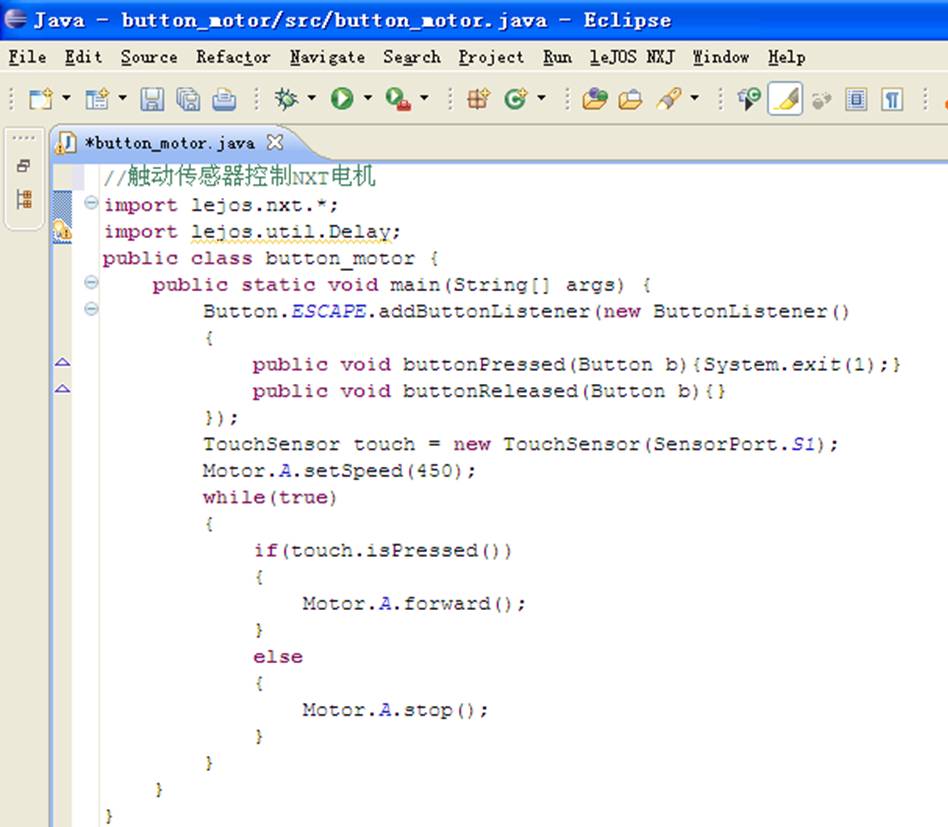Open the Search dropdown arrow
Viewport: 948px width, 827px height.
click(x=695, y=97)
